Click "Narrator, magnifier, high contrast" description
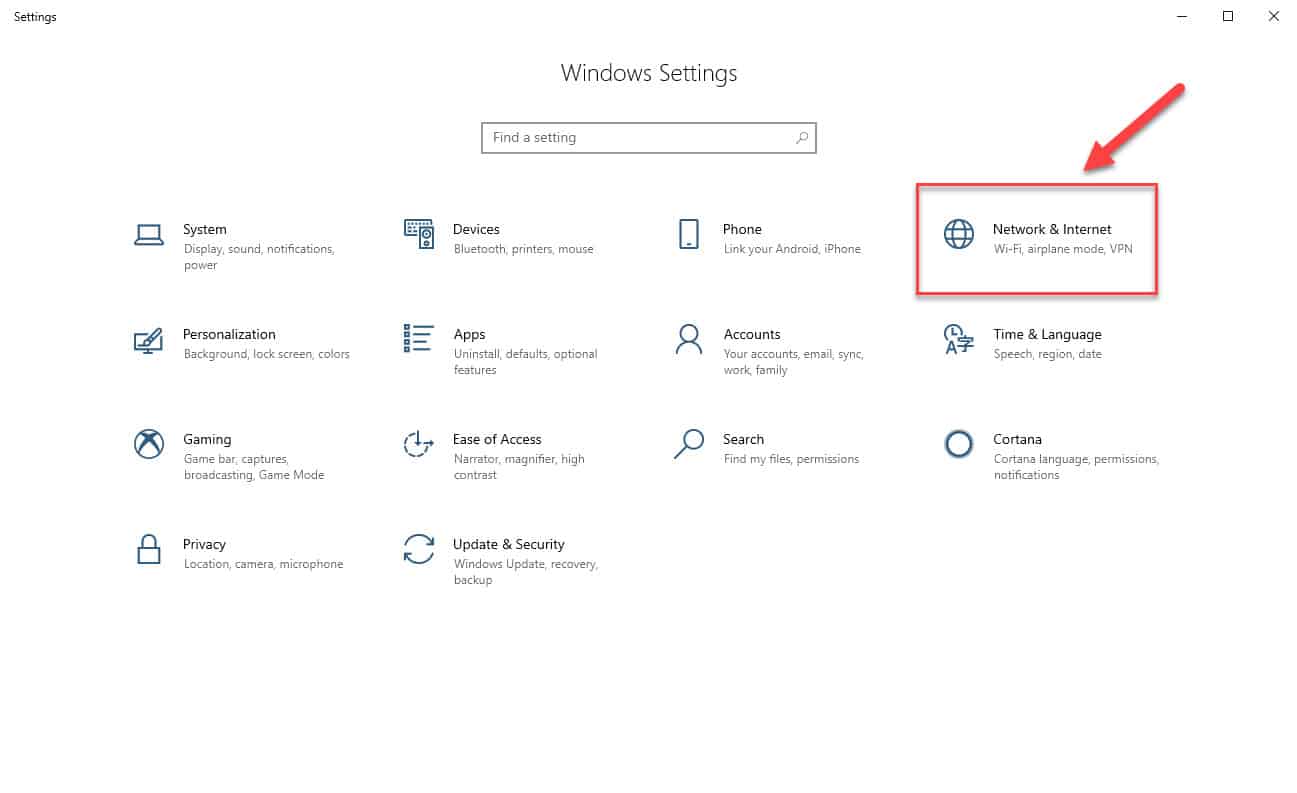This screenshot has height=793, width=1297. [519, 467]
